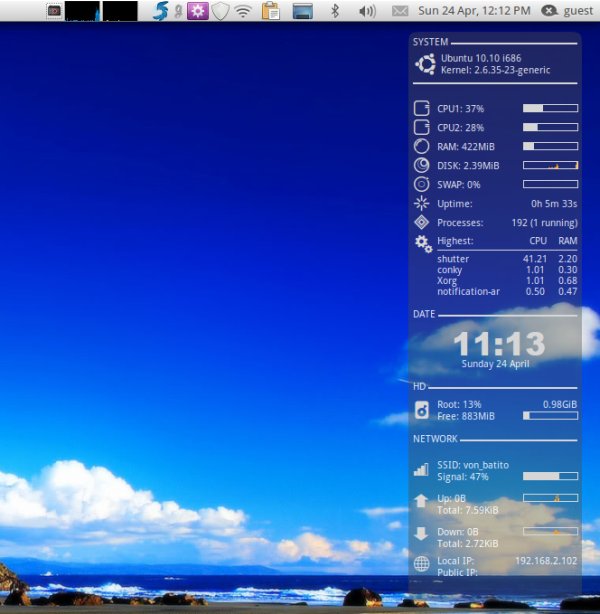This screenshot has width=600, height=614.
Task: Open the shield security tray icon
Action: [x=220, y=11]
